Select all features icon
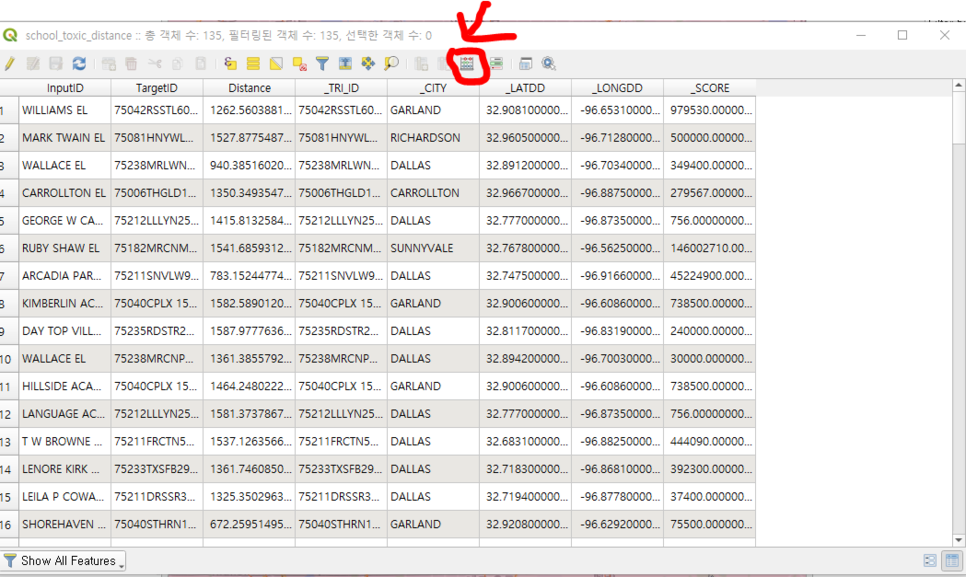 click(x=253, y=63)
